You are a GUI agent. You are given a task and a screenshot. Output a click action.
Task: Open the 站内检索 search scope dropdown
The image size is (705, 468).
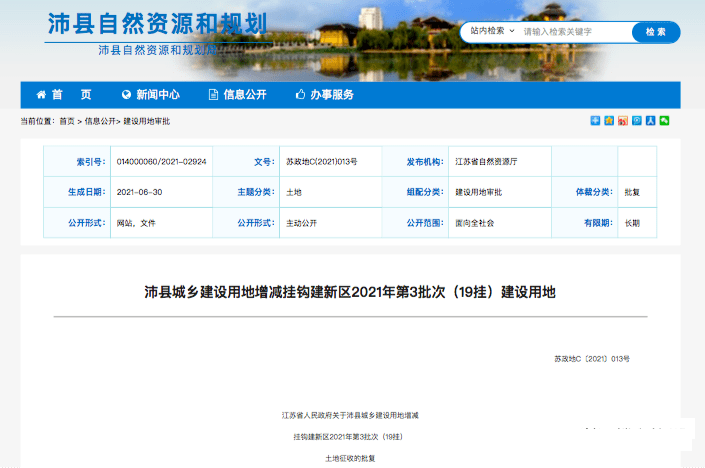[x=492, y=31]
